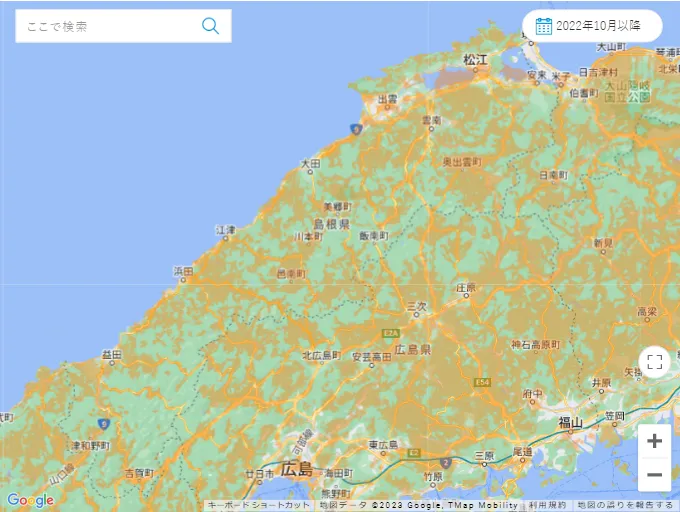Click the search magnifier icon
This screenshot has height=512, width=680.
click(x=210, y=26)
